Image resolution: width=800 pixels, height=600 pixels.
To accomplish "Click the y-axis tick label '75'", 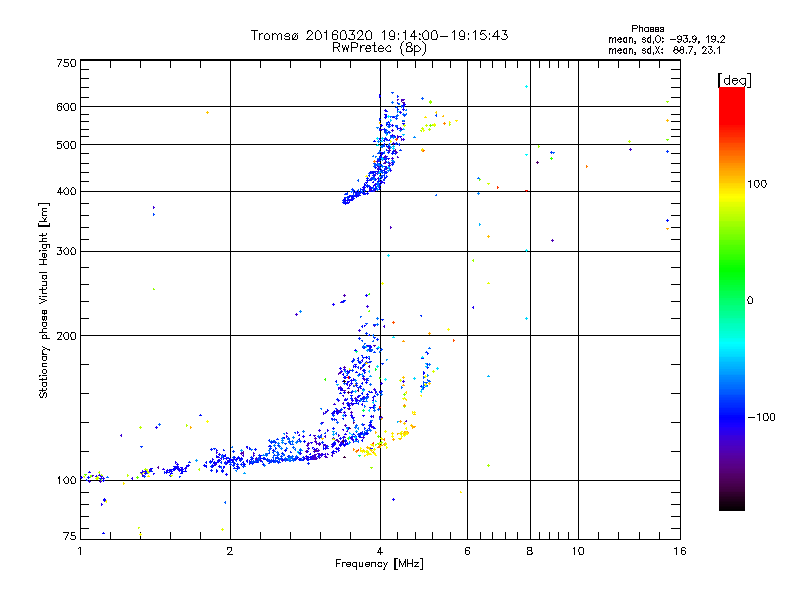I will pos(70,536).
